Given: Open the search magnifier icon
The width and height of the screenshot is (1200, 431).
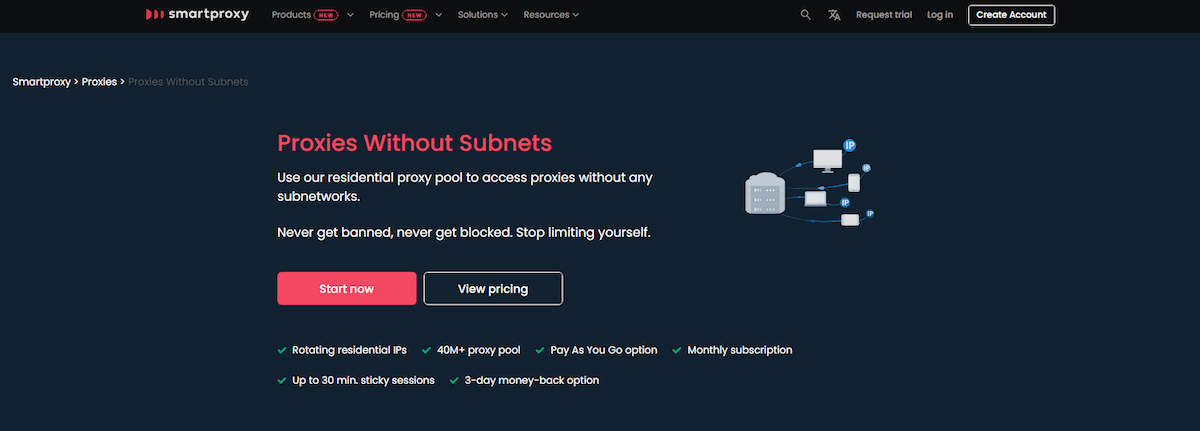Looking at the screenshot, I should [806, 15].
